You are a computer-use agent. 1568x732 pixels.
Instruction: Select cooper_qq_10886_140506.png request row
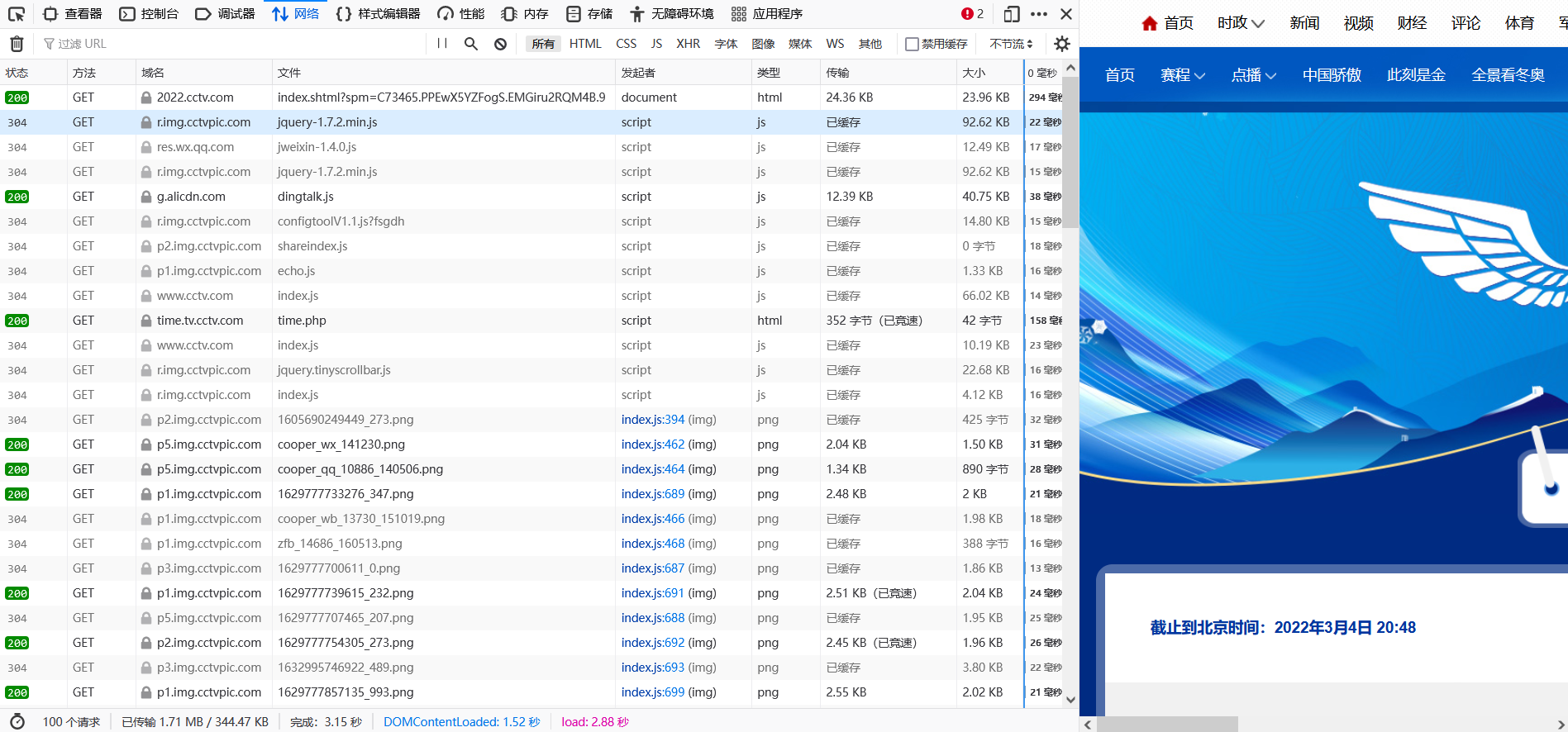click(x=531, y=469)
